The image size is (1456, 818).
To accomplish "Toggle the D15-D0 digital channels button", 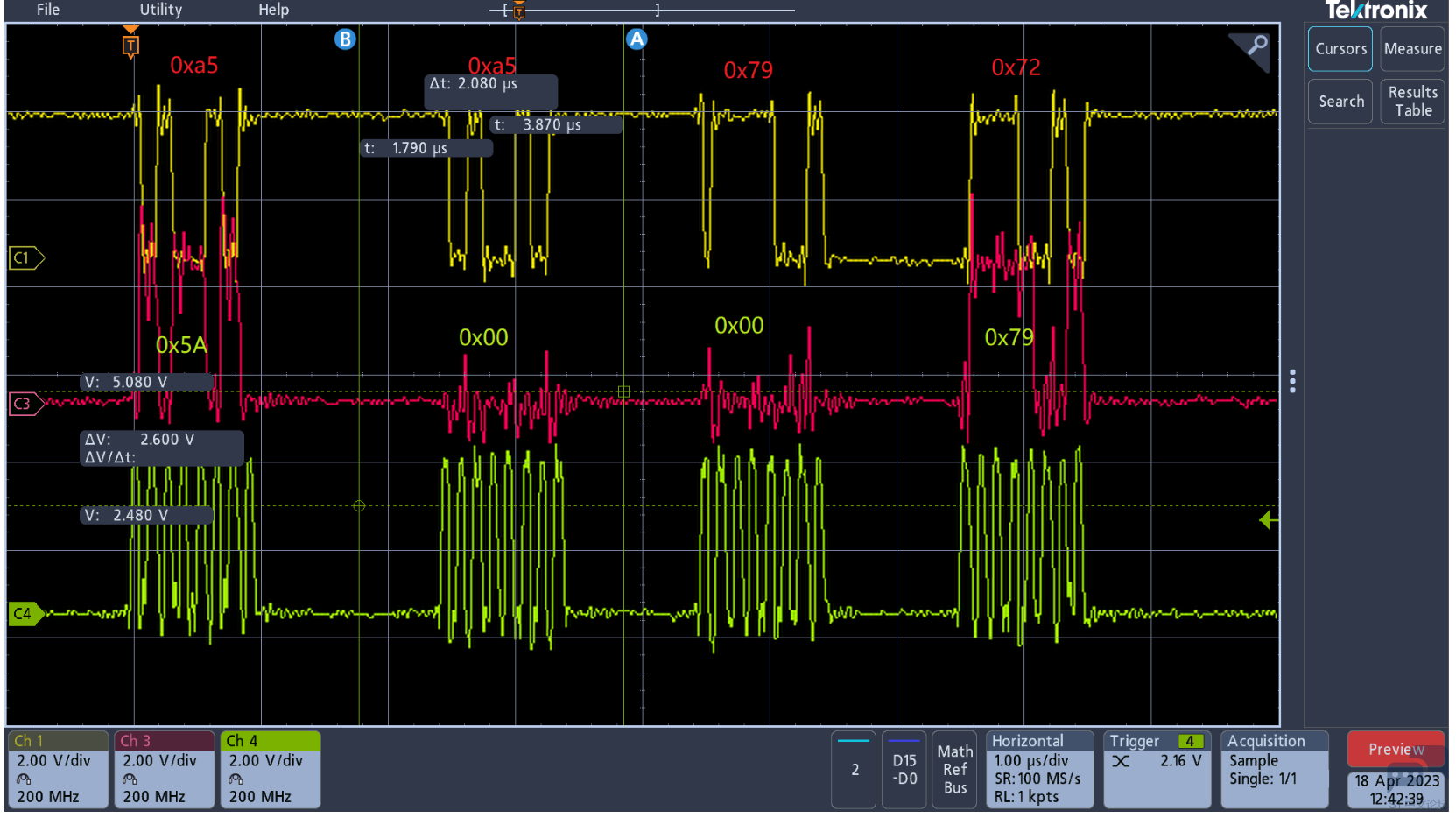I will coord(904,770).
